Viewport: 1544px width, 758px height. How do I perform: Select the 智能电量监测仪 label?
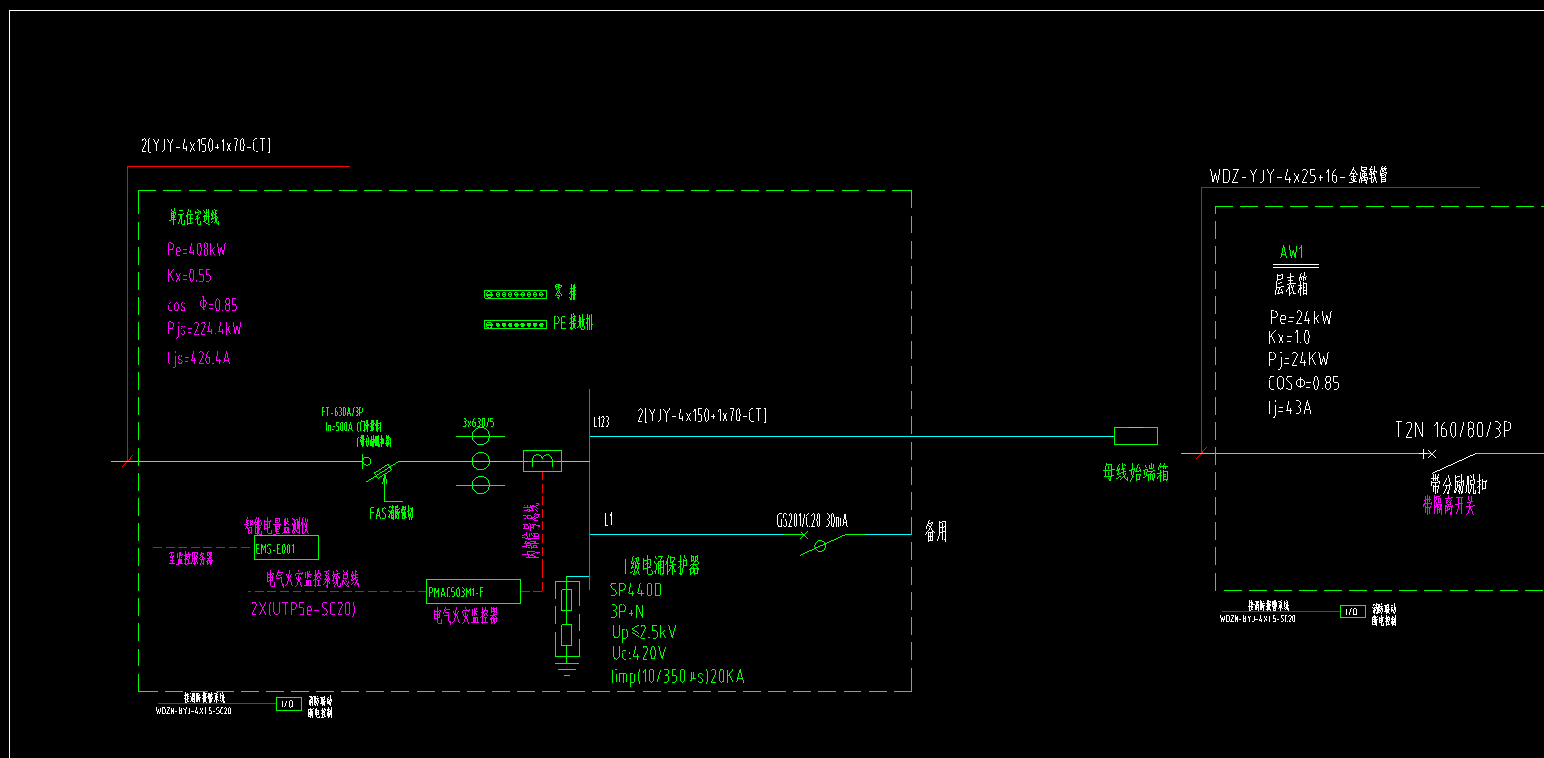(277, 526)
